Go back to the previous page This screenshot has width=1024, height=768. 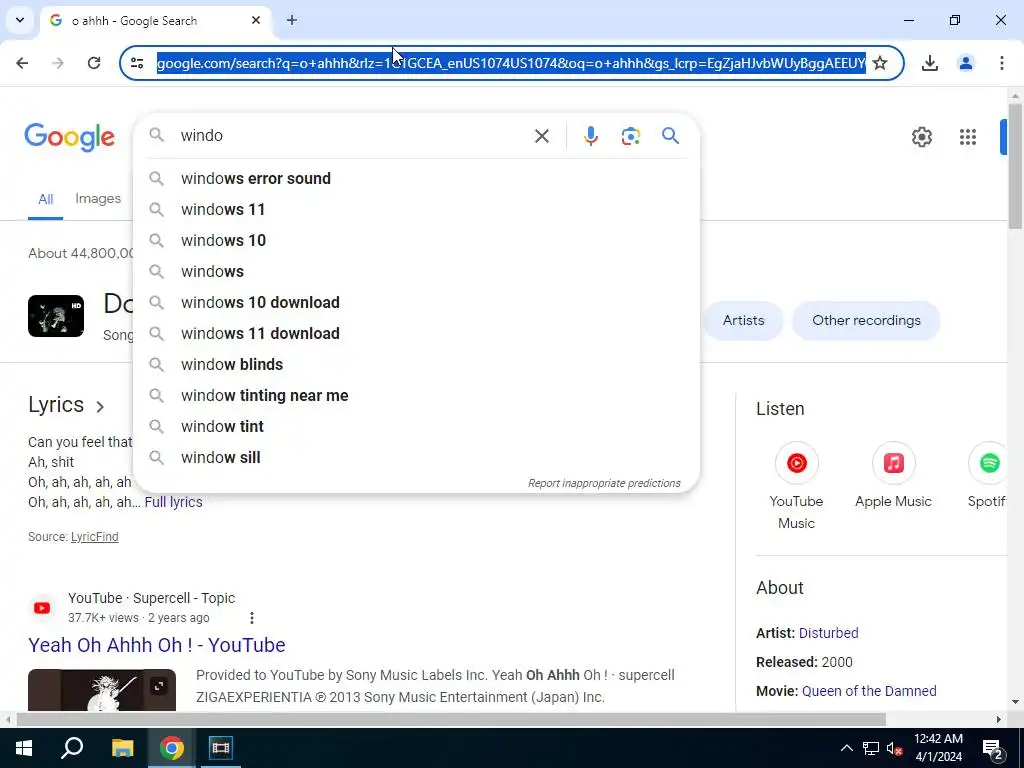pos(22,63)
